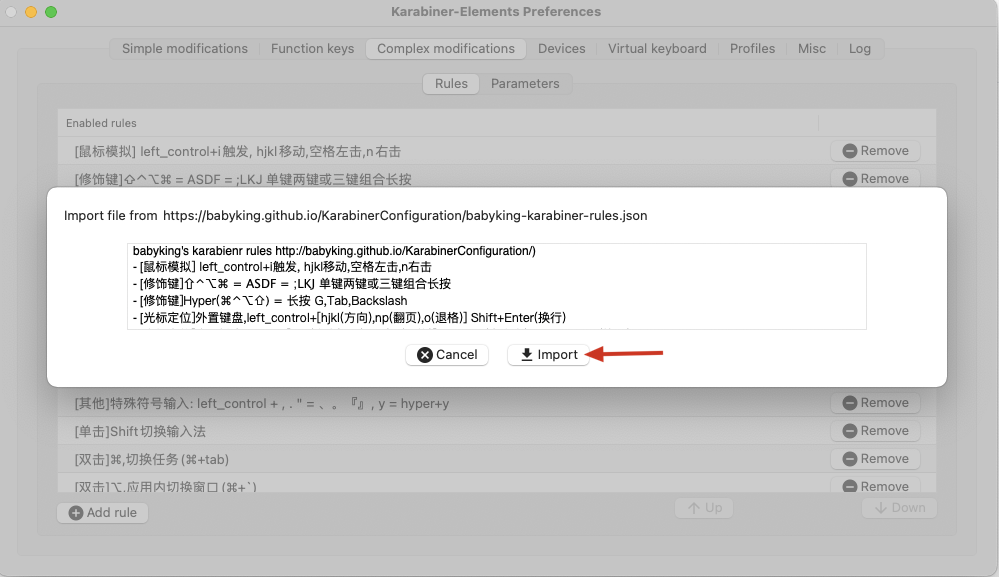Remove the 修饰键 ASDF rule
Screen dimensions: 999x577
[875, 179]
